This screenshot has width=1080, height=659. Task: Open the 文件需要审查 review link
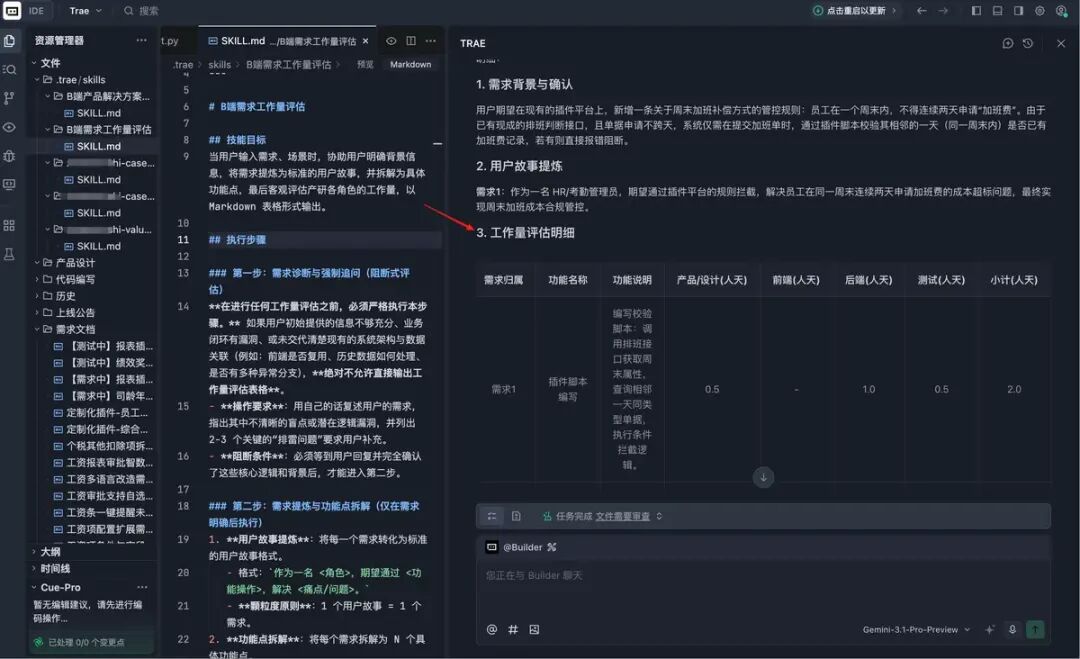[x=622, y=516]
